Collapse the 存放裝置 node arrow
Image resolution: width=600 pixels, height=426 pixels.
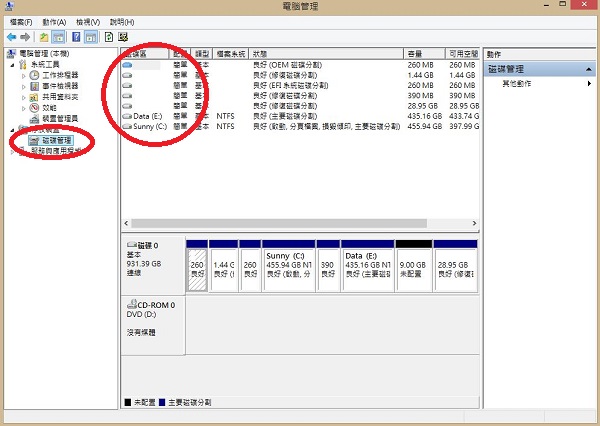click(13, 130)
